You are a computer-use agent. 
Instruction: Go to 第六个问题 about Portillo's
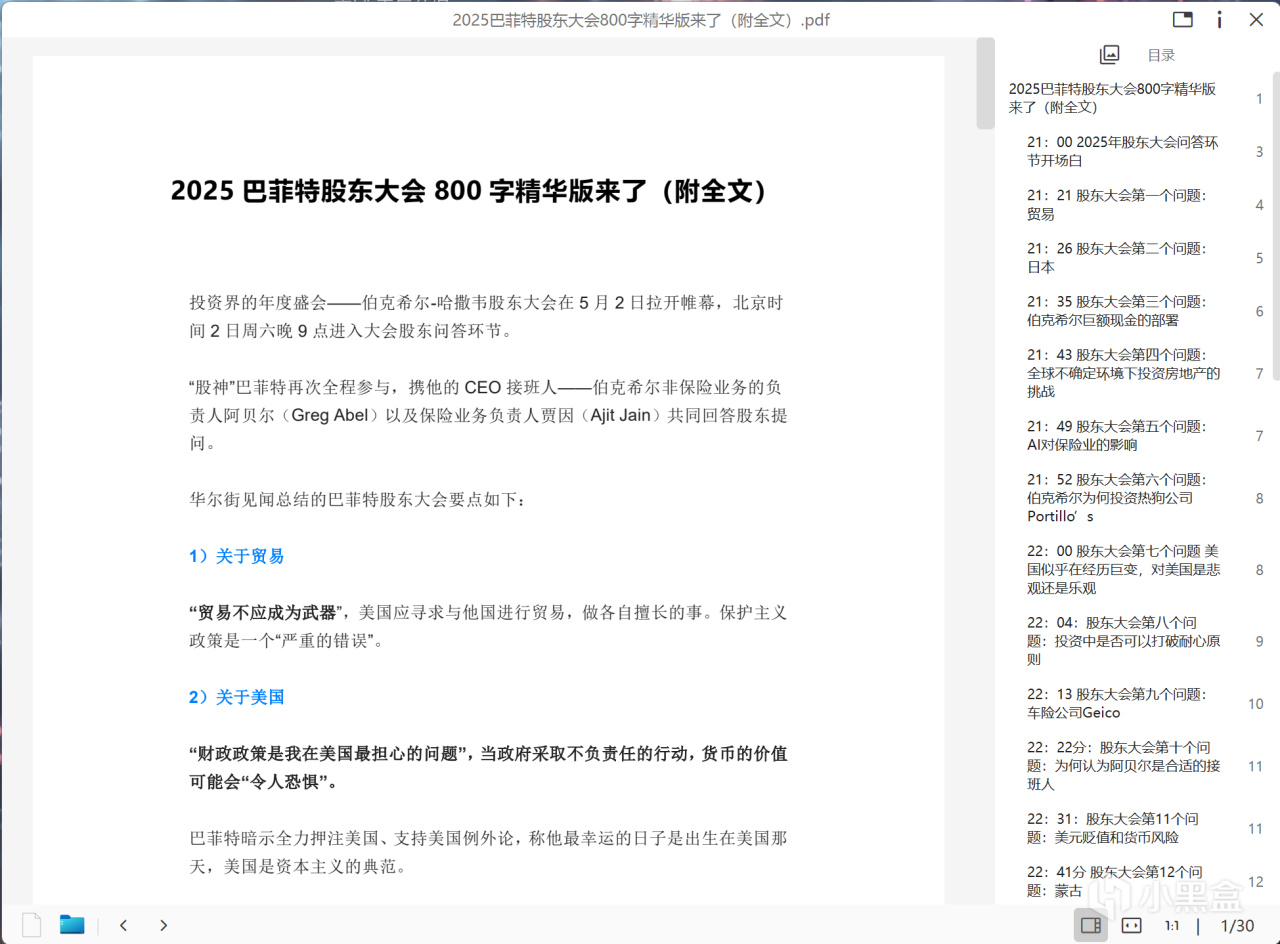click(x=1117, y=498)
